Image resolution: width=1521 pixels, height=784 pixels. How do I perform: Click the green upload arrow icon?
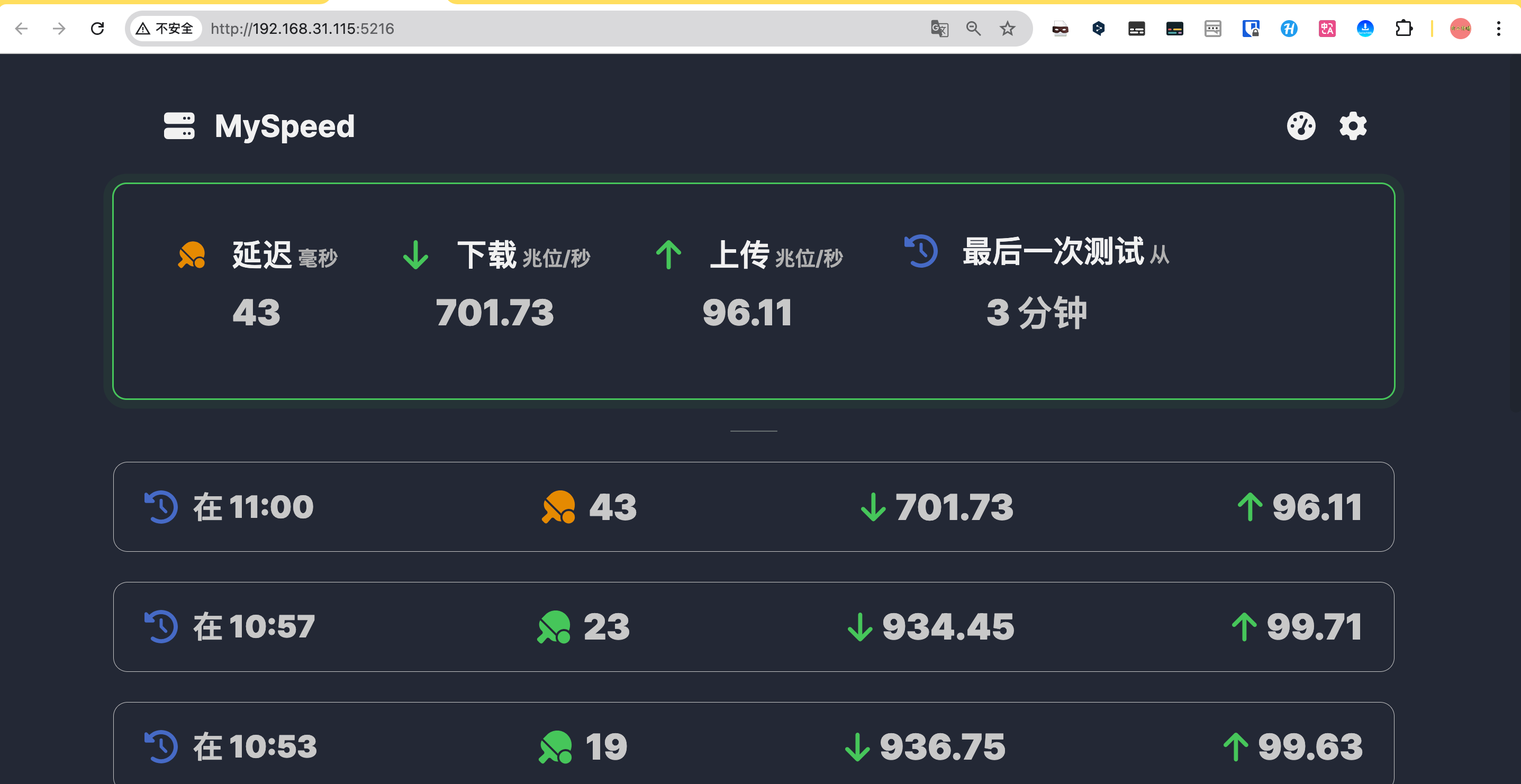pyautogui.click(x=668, y=254)
